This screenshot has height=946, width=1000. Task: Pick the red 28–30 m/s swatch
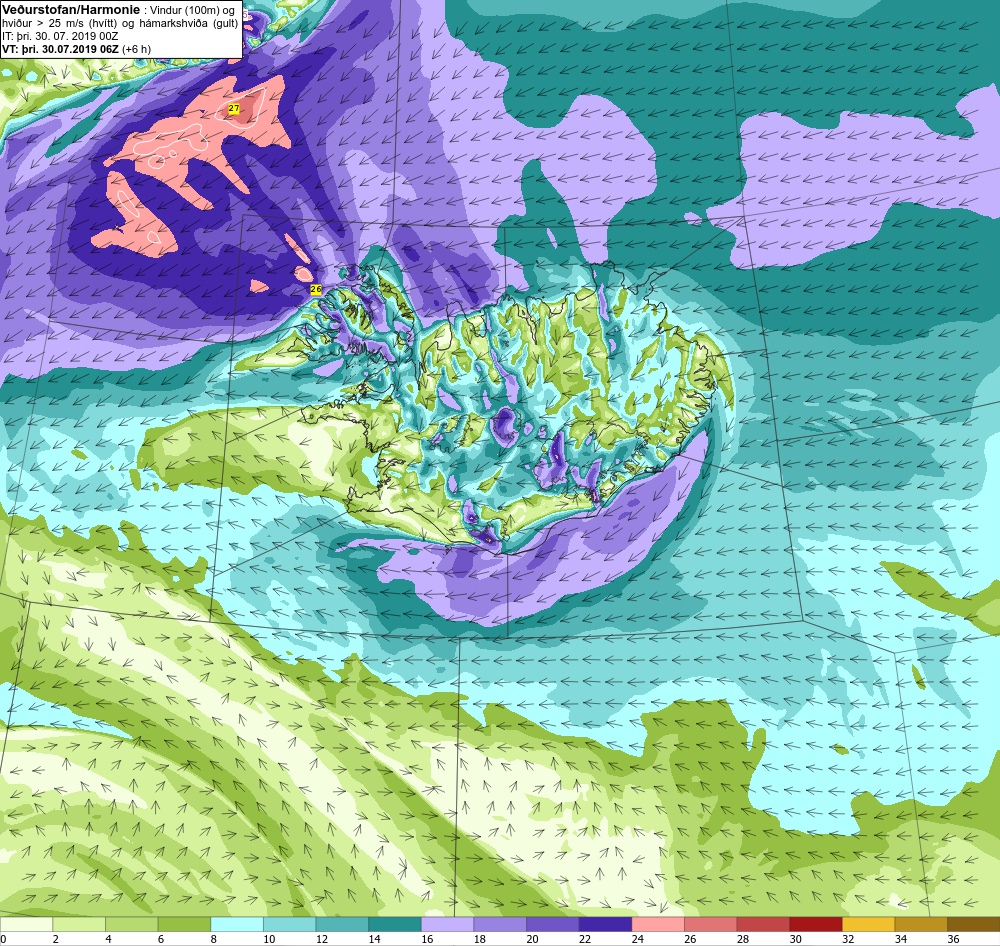point(763,924)
